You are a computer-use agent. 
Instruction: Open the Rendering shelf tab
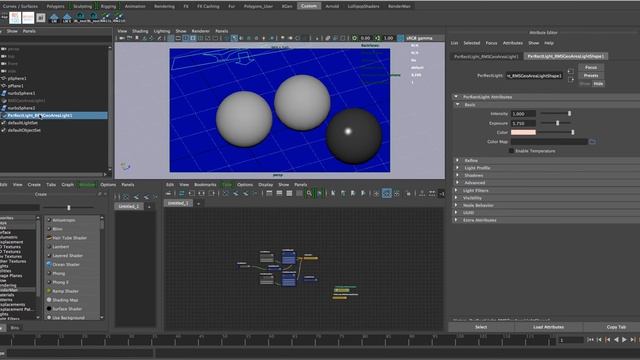pyautogui.click(x=164, y=6)
